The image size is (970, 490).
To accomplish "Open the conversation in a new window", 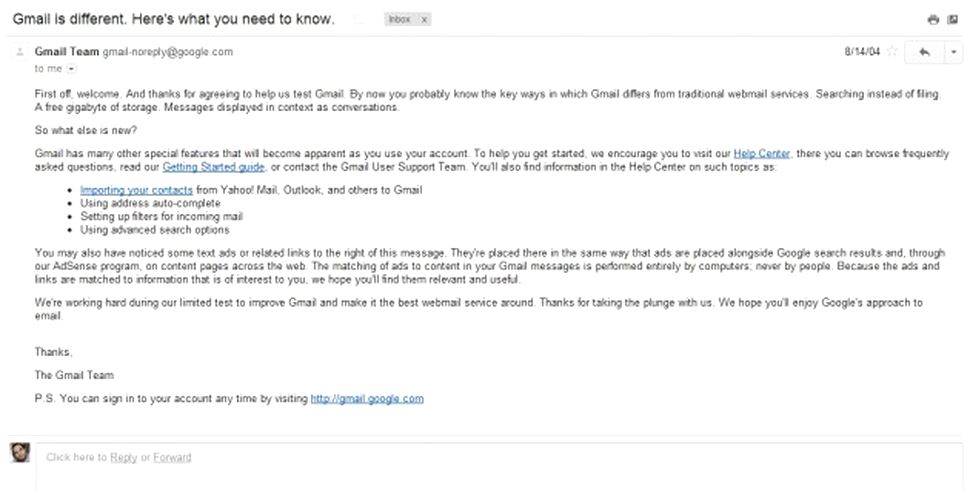I will point(951,20).
